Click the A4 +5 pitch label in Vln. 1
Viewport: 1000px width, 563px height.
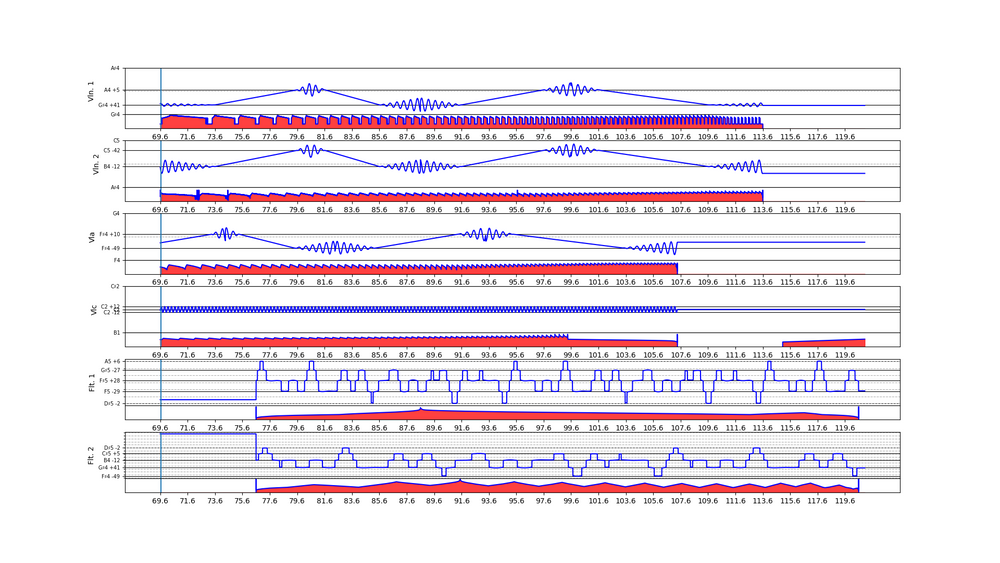(111, 90)
